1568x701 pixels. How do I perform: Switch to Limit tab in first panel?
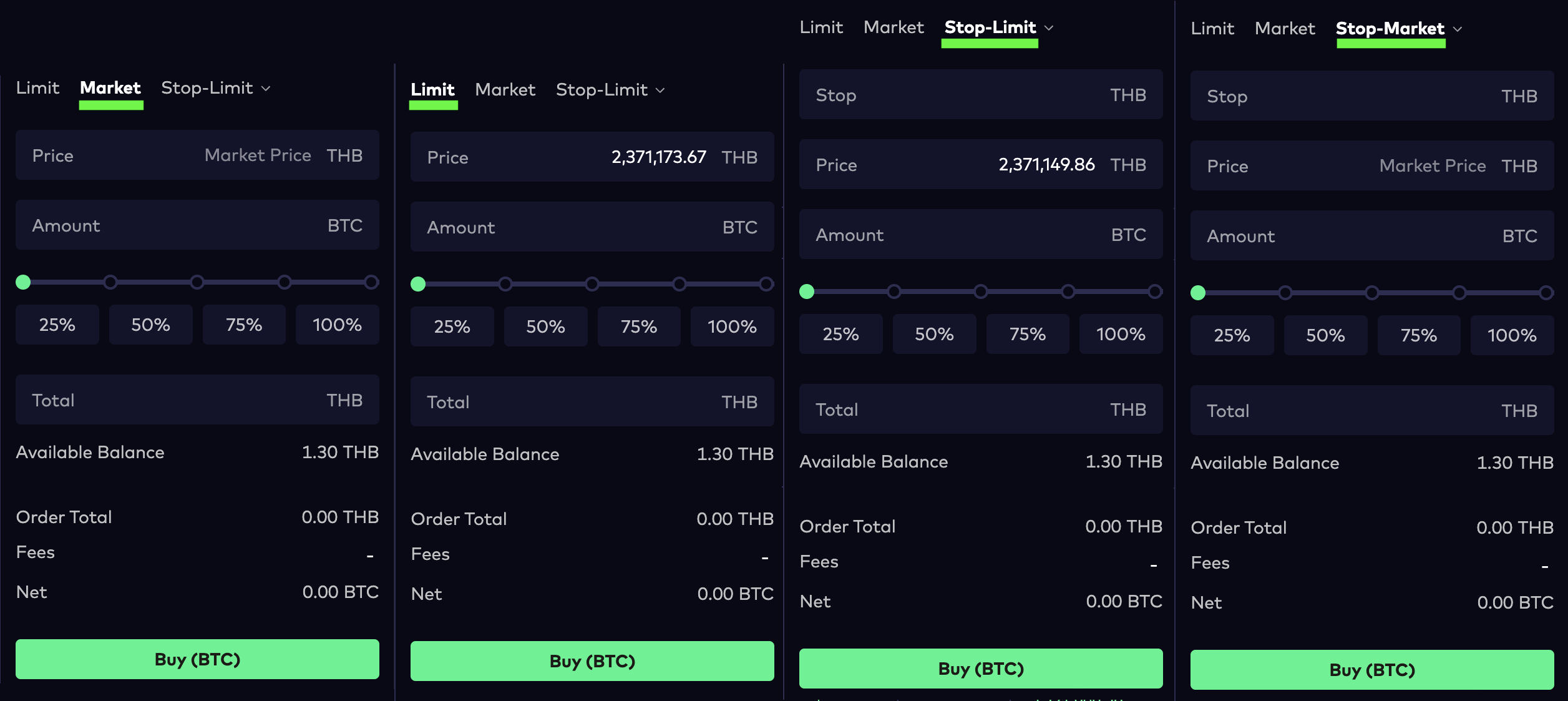(37, 88)
